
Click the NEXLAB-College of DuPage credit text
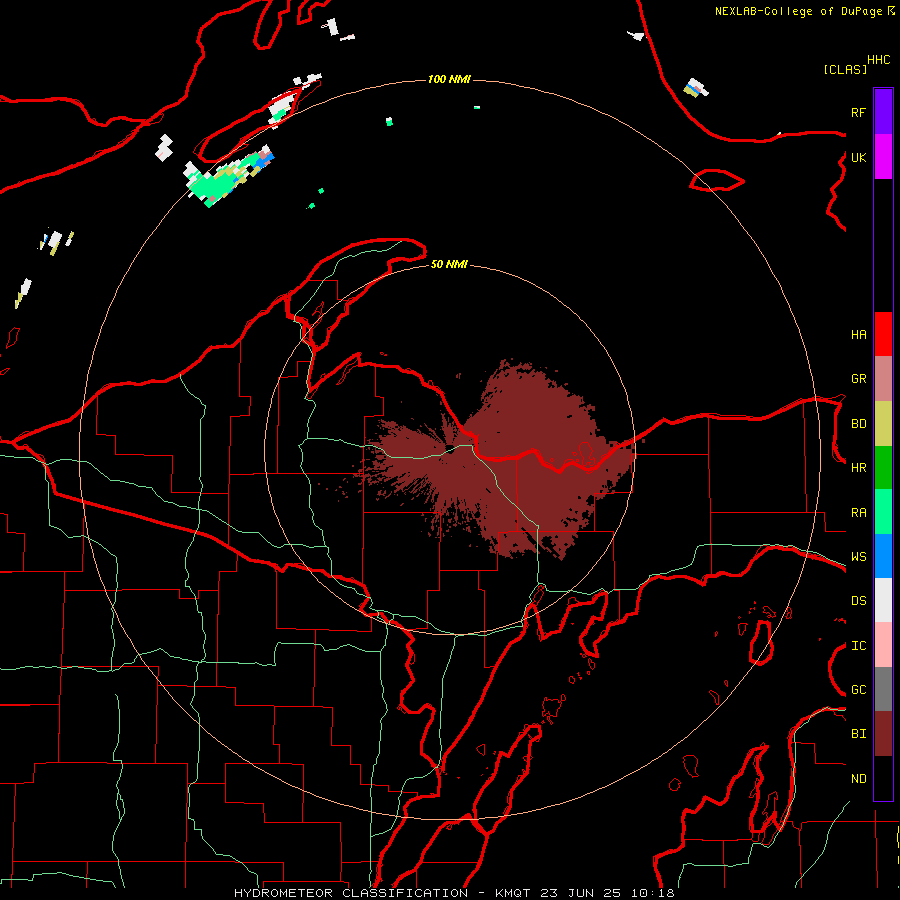click(x=798, y=11)
